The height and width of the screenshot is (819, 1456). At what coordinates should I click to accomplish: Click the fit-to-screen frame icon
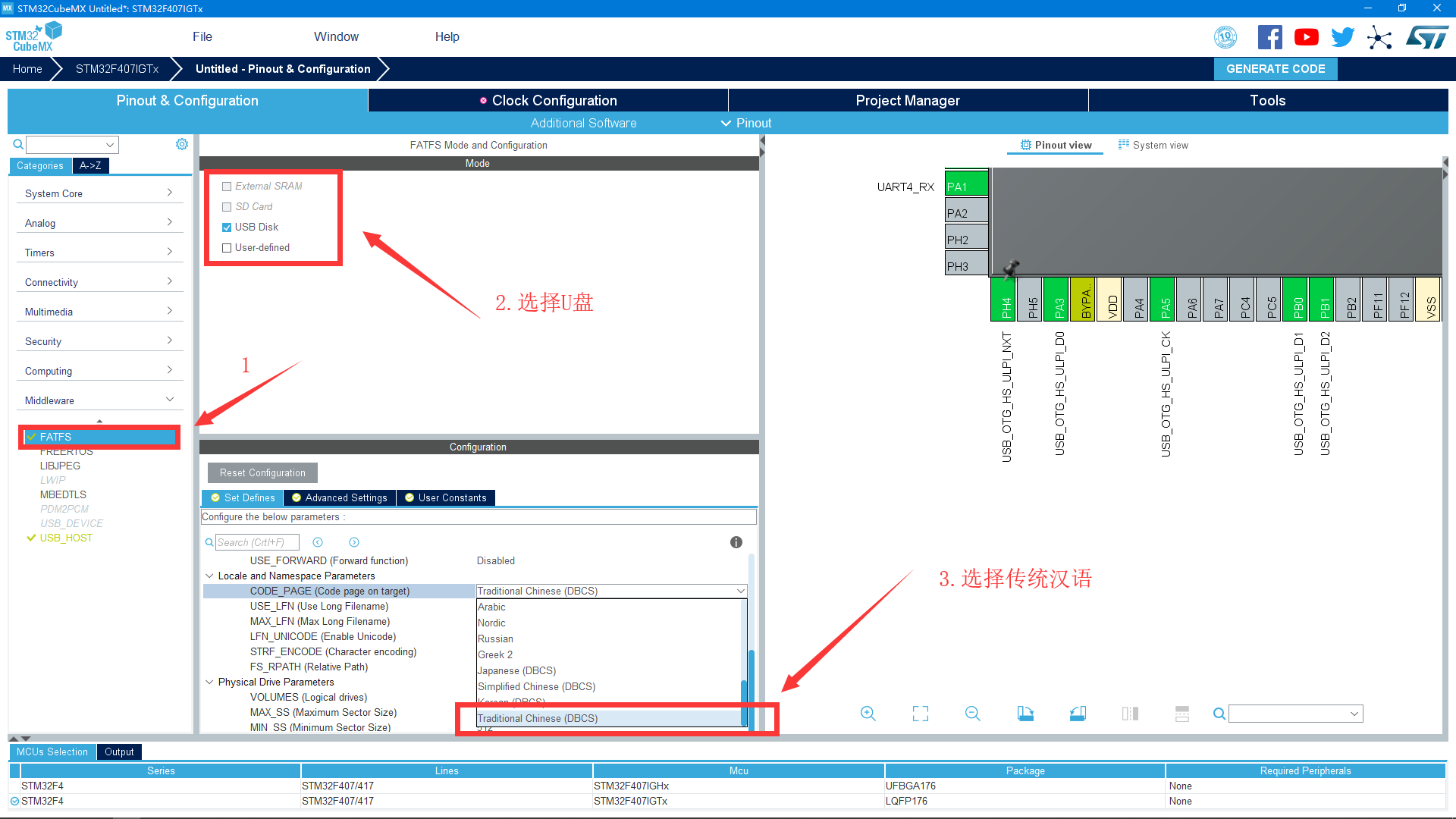pyautogui.click(x=921, y=714)
